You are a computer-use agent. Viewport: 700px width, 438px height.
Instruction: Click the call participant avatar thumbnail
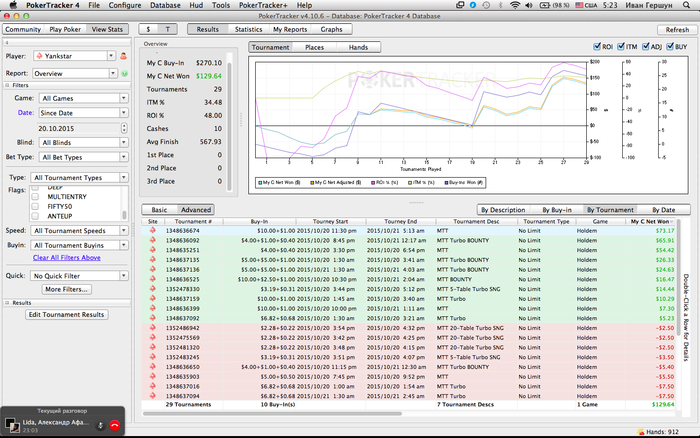click(12, 425)
